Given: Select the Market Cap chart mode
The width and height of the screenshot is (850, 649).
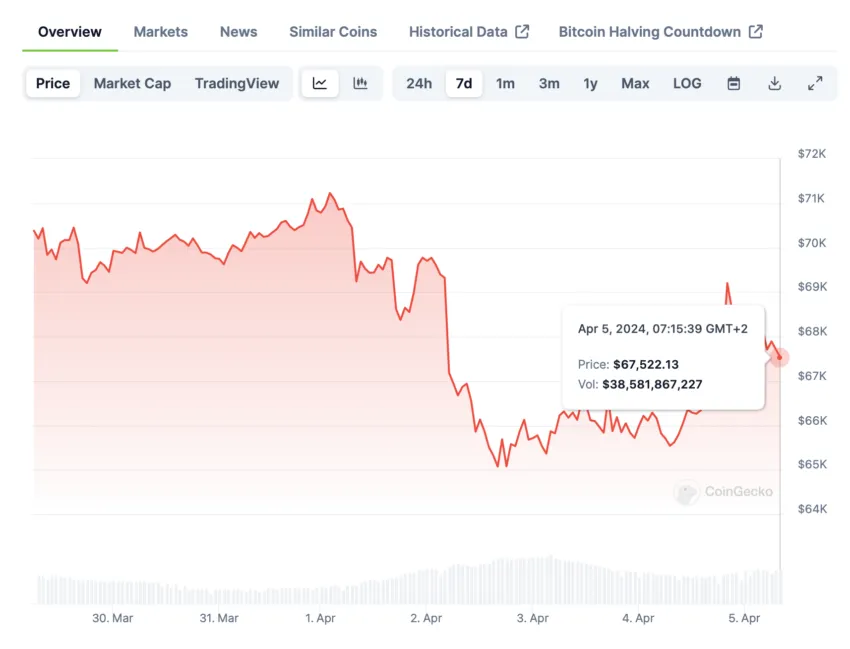Looking at the screenshot, I should point(132,84).
